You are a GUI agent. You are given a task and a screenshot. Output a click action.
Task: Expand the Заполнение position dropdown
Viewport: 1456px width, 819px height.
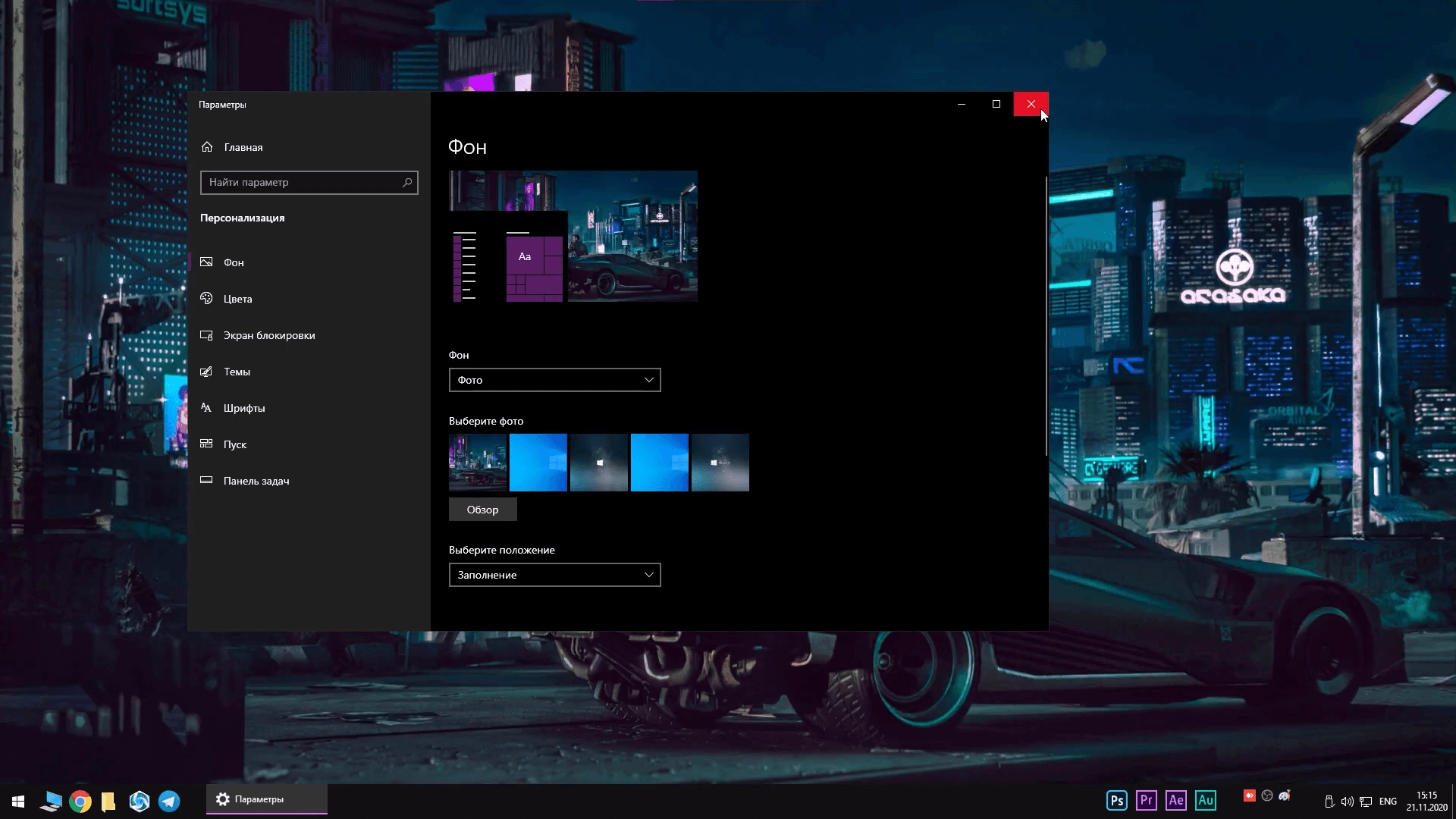click(554, 575)
